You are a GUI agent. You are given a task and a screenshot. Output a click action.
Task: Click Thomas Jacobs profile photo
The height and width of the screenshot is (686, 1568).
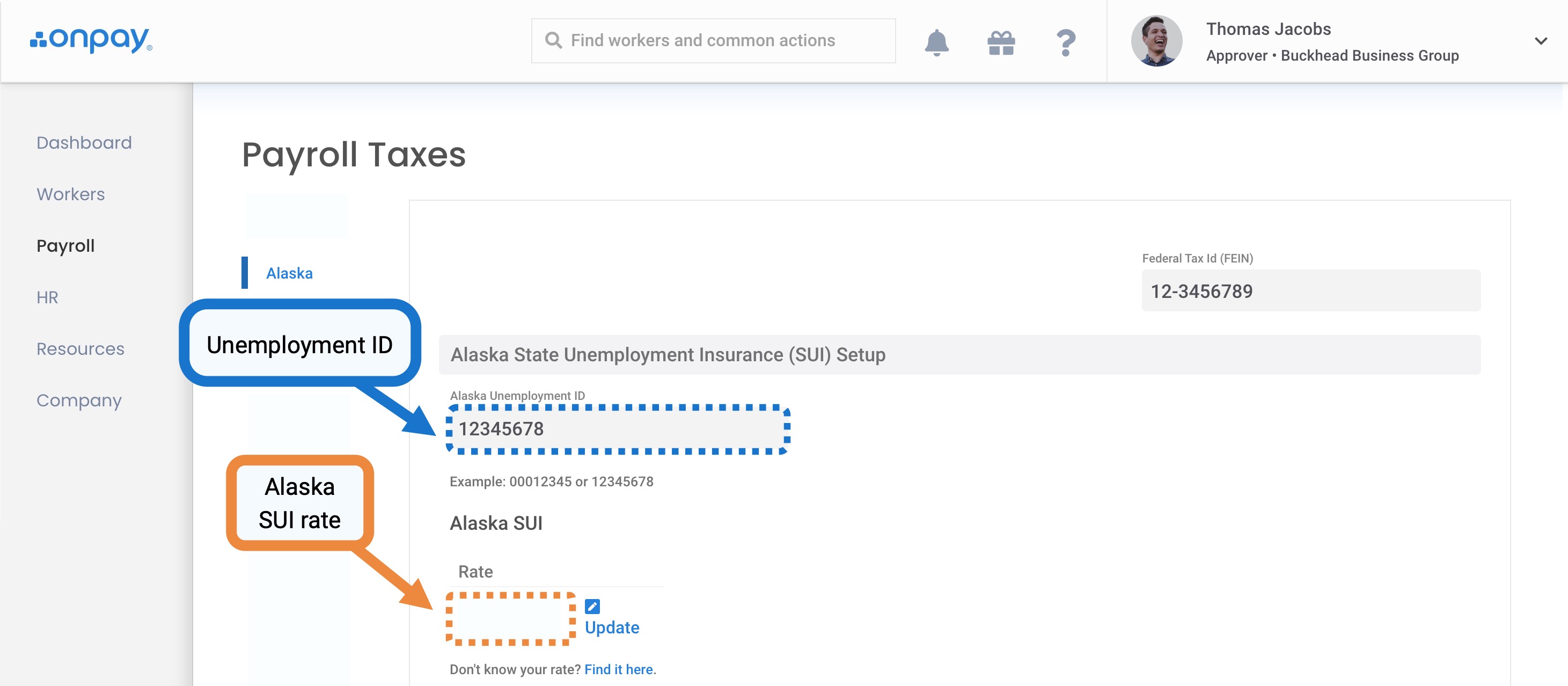1156,41
